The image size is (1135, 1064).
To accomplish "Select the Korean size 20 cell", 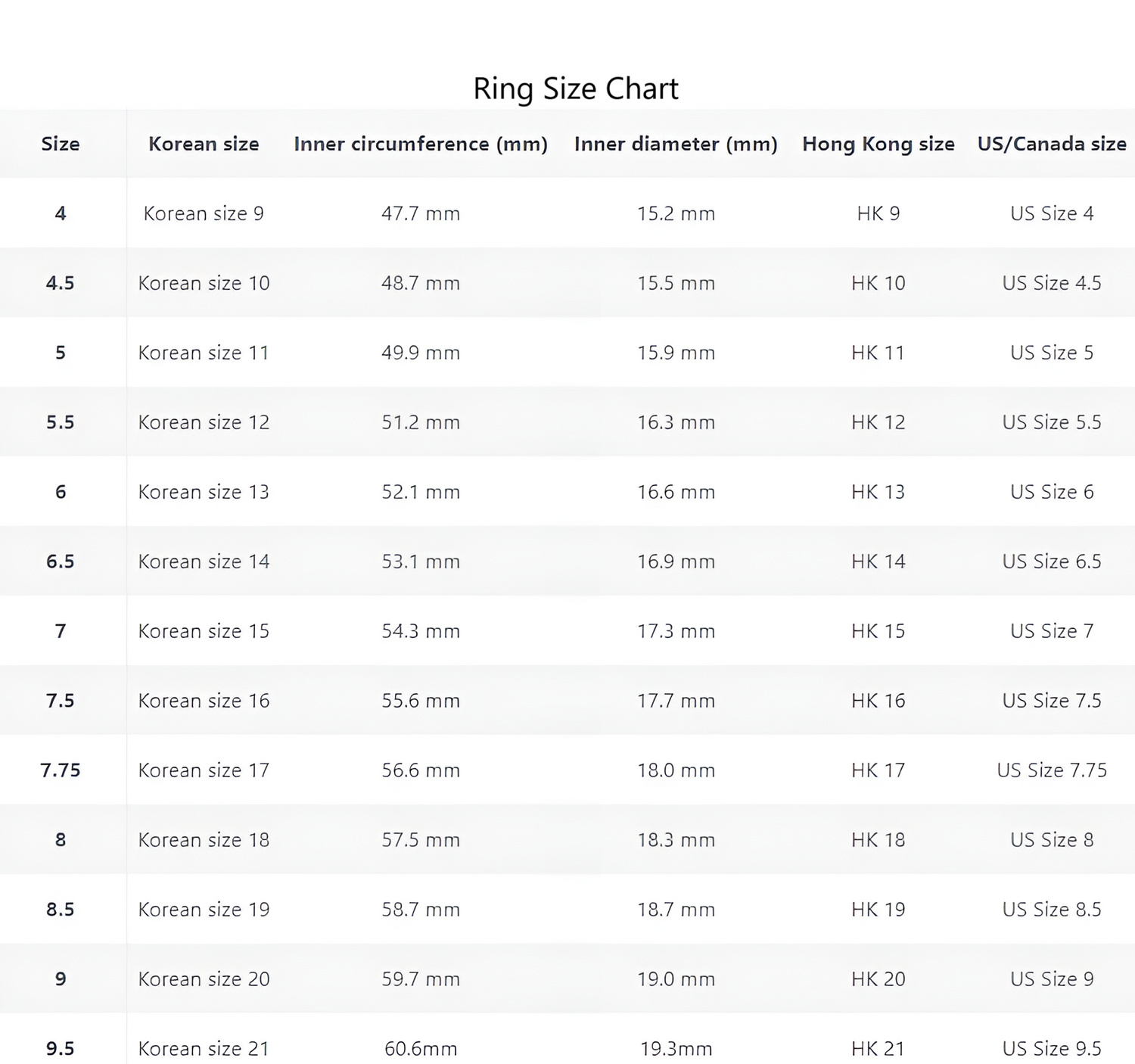I will [204, 979].
